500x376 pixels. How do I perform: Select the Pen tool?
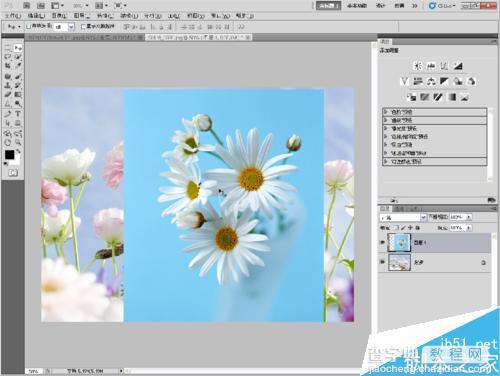(8, 114)
